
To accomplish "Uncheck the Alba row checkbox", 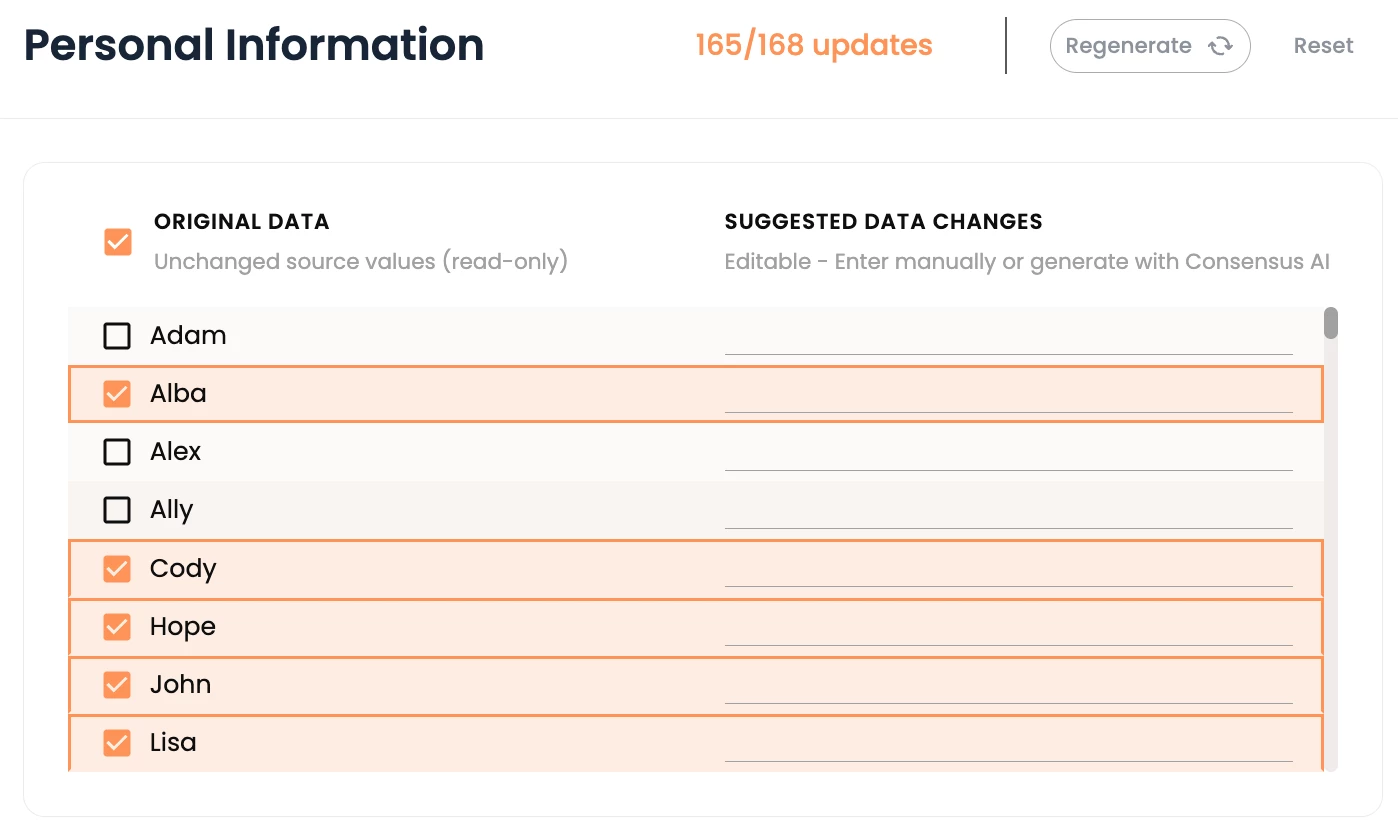I will [117, 394].
